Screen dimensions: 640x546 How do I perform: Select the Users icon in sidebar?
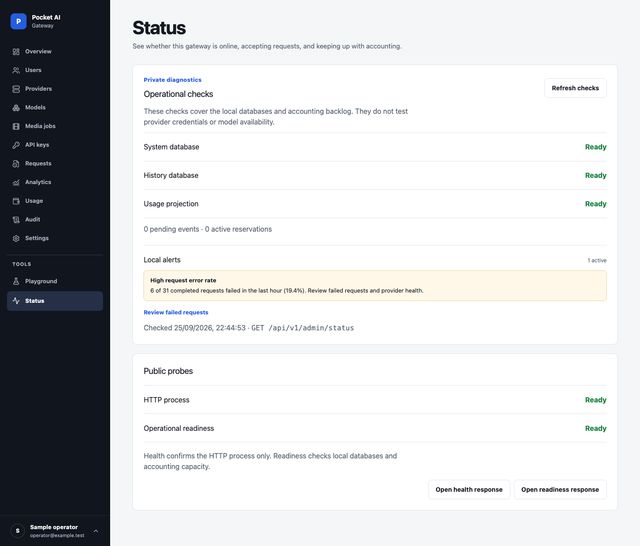(x=16, y=70)
